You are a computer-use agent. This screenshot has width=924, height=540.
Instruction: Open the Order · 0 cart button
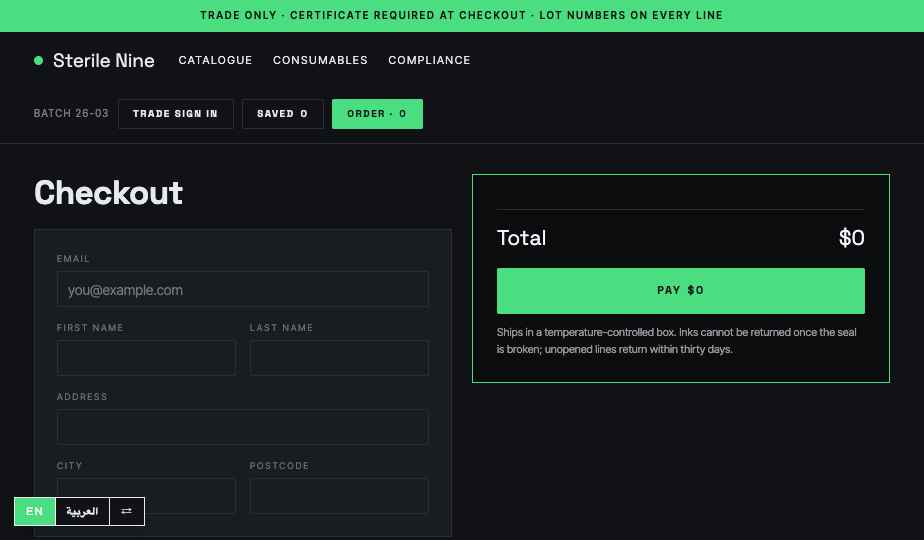(377, 114)
